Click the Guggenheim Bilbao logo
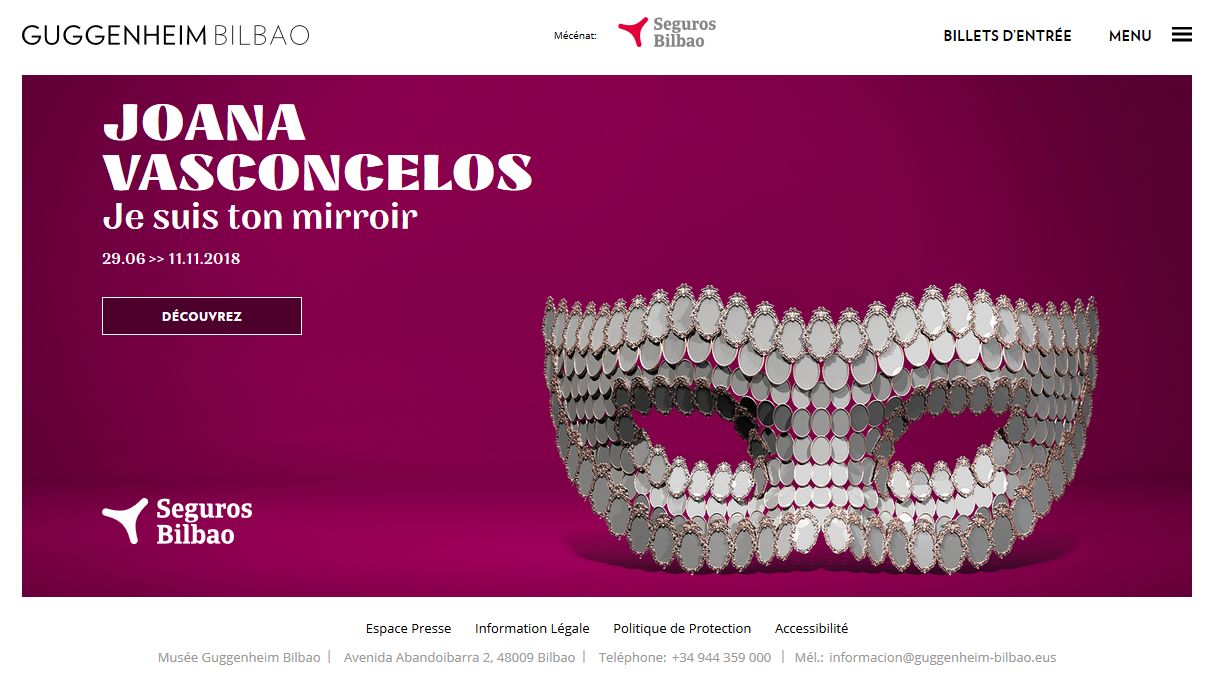The image size is (1217, 674). click(x=166, y=35)
